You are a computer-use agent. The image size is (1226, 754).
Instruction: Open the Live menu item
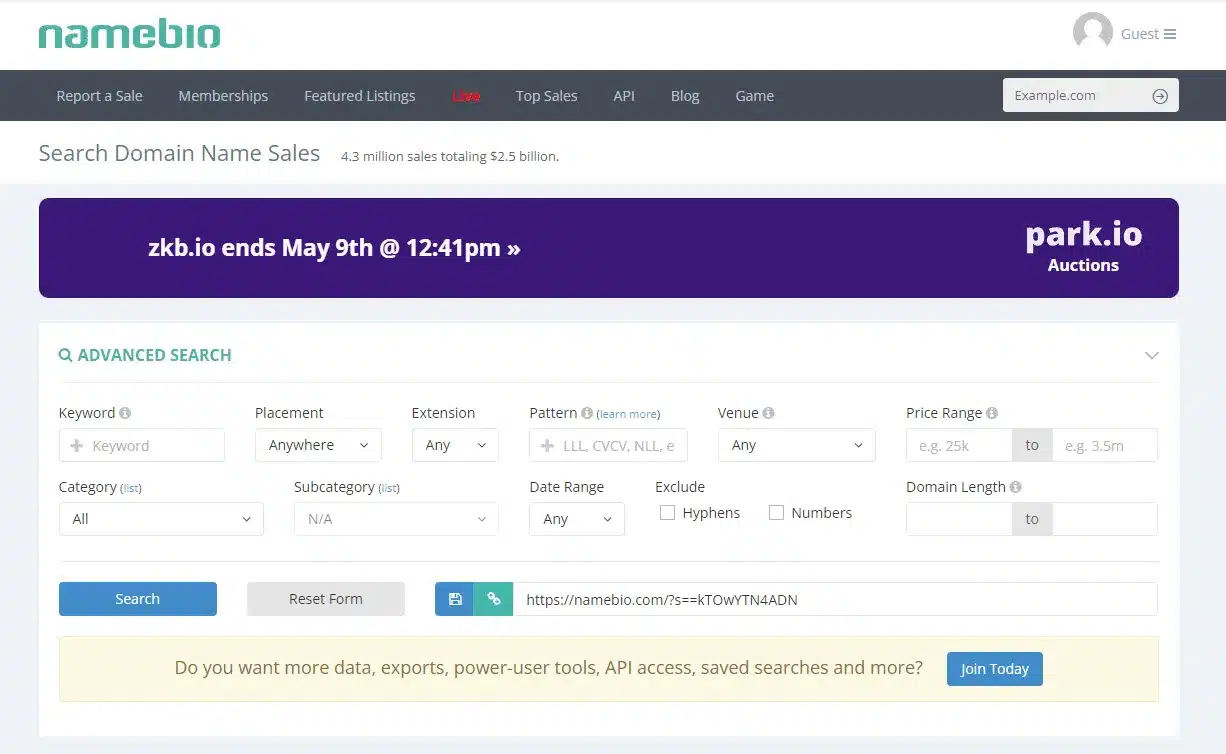point(466,96)
